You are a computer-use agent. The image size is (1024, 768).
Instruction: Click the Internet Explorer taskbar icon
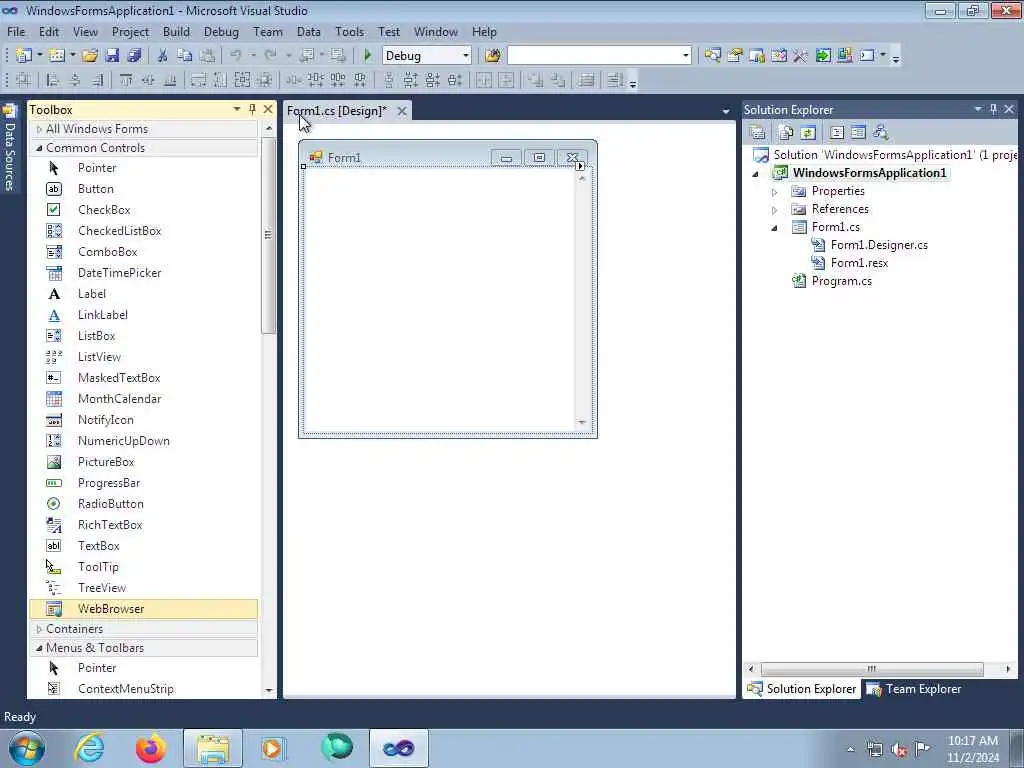coord(89,748)
